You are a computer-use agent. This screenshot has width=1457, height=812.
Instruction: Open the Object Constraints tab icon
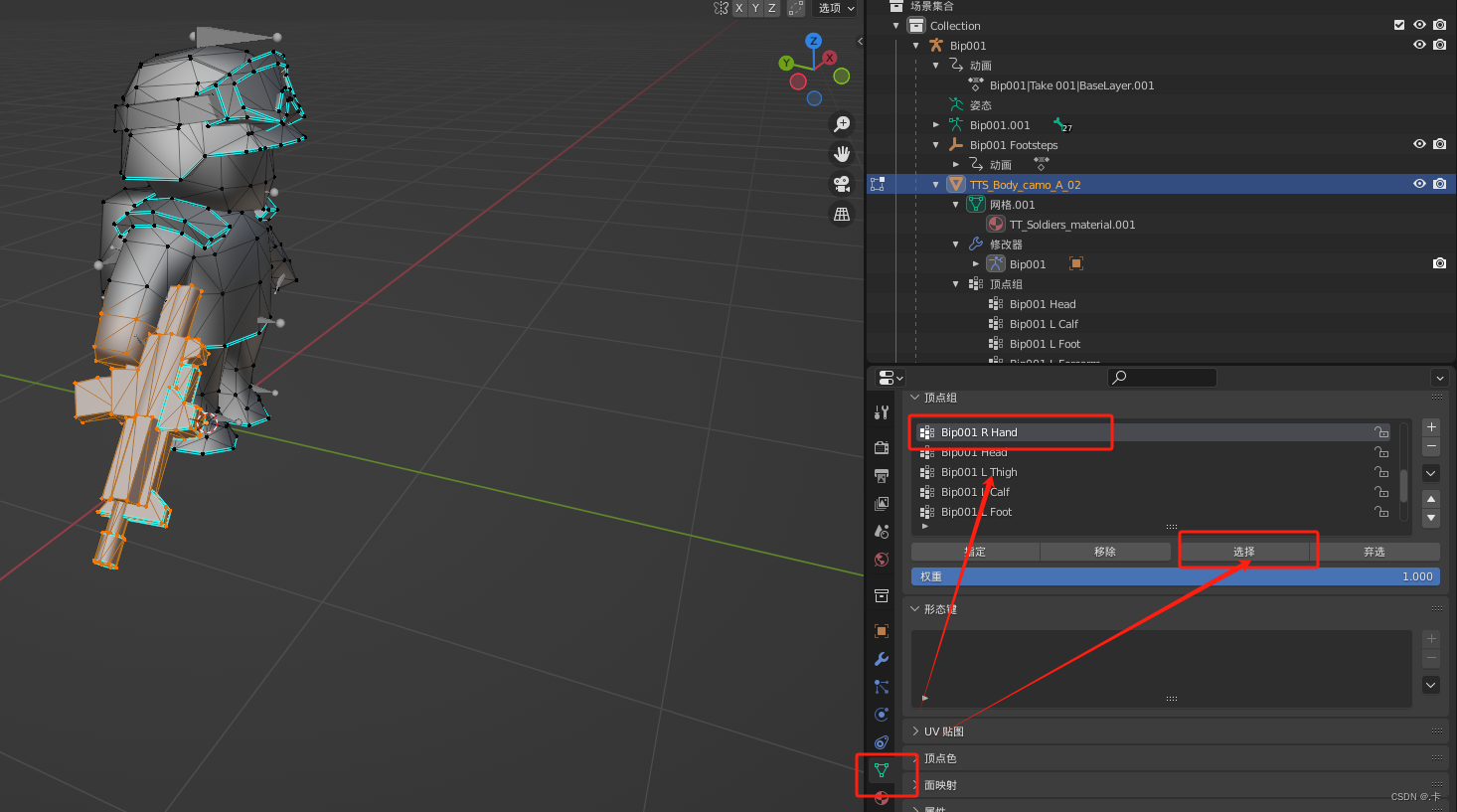(x=882, y=742)
